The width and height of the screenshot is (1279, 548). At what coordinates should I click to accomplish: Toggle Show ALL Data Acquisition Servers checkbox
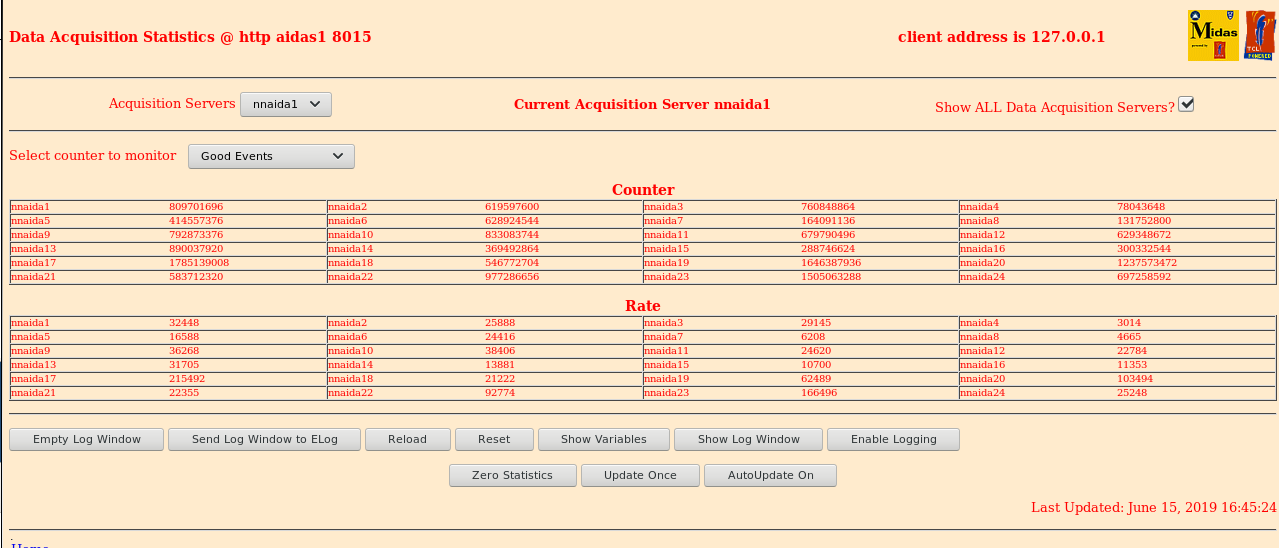(1186, 104)
